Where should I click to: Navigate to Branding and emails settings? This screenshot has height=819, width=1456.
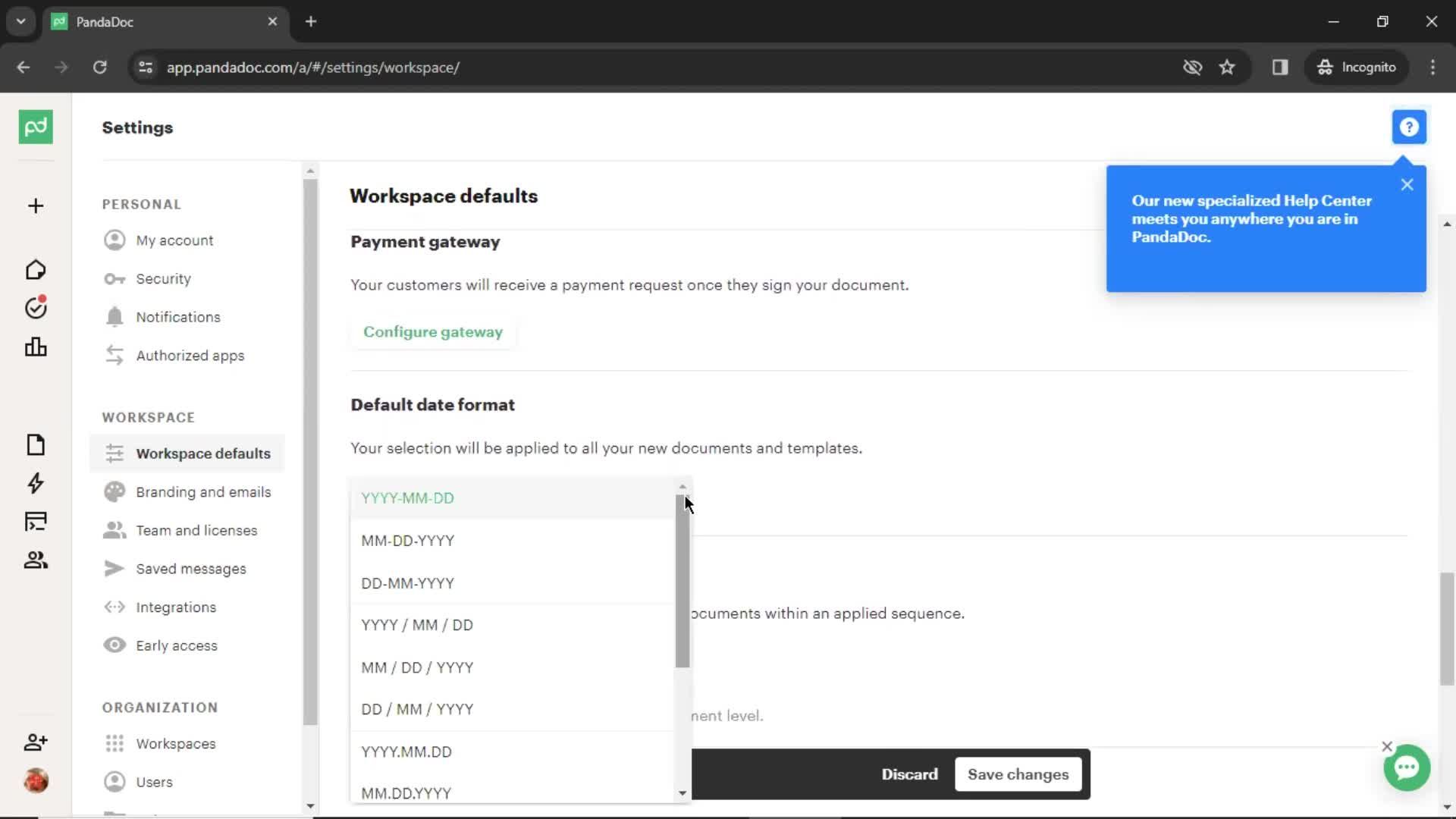point(204,491)
